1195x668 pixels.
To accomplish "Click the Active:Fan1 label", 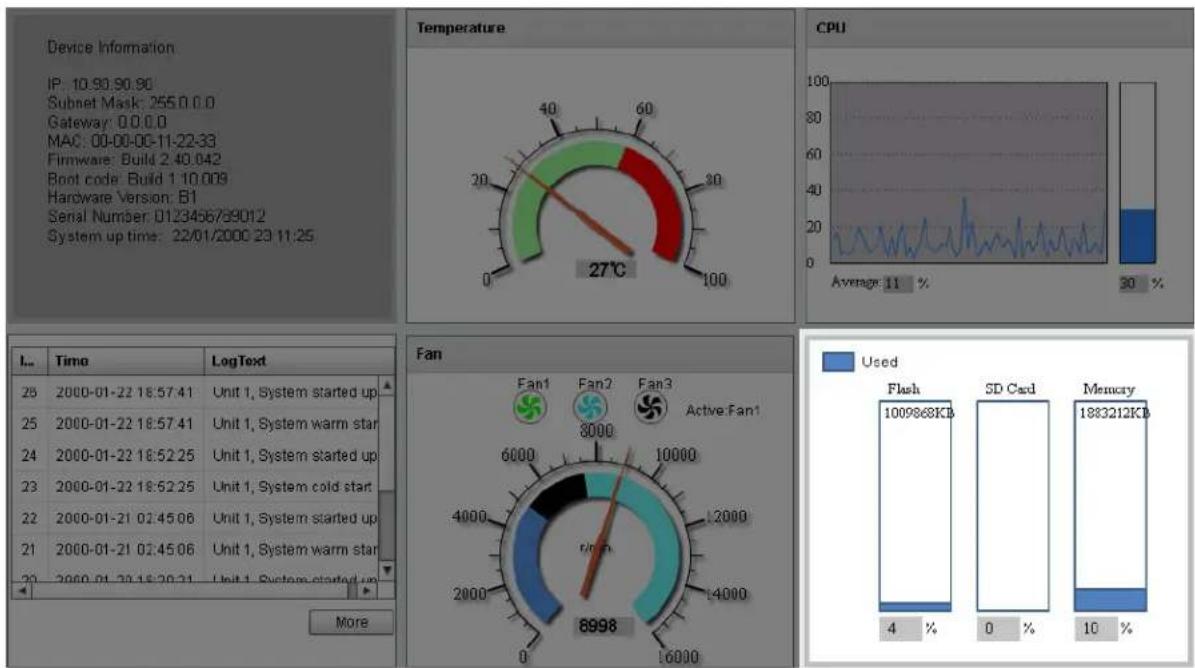I will 722,411.
